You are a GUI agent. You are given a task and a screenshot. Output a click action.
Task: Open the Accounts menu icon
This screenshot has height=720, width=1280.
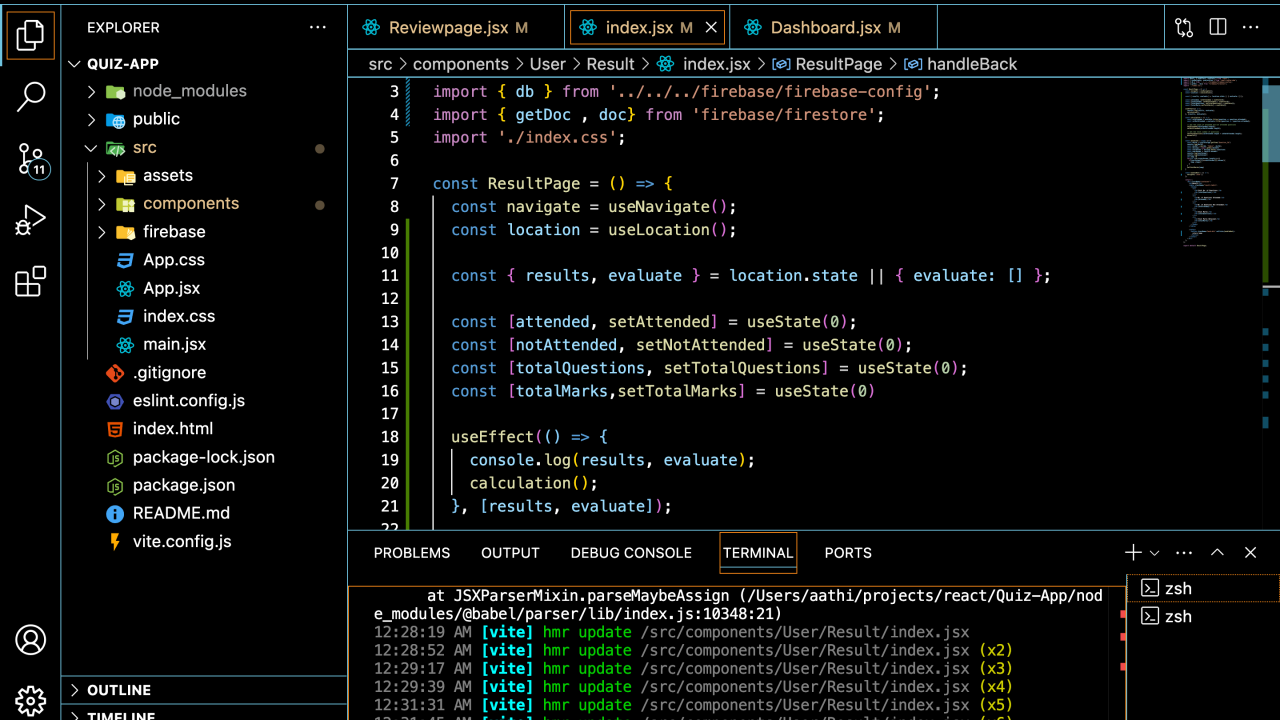[30, 639]
